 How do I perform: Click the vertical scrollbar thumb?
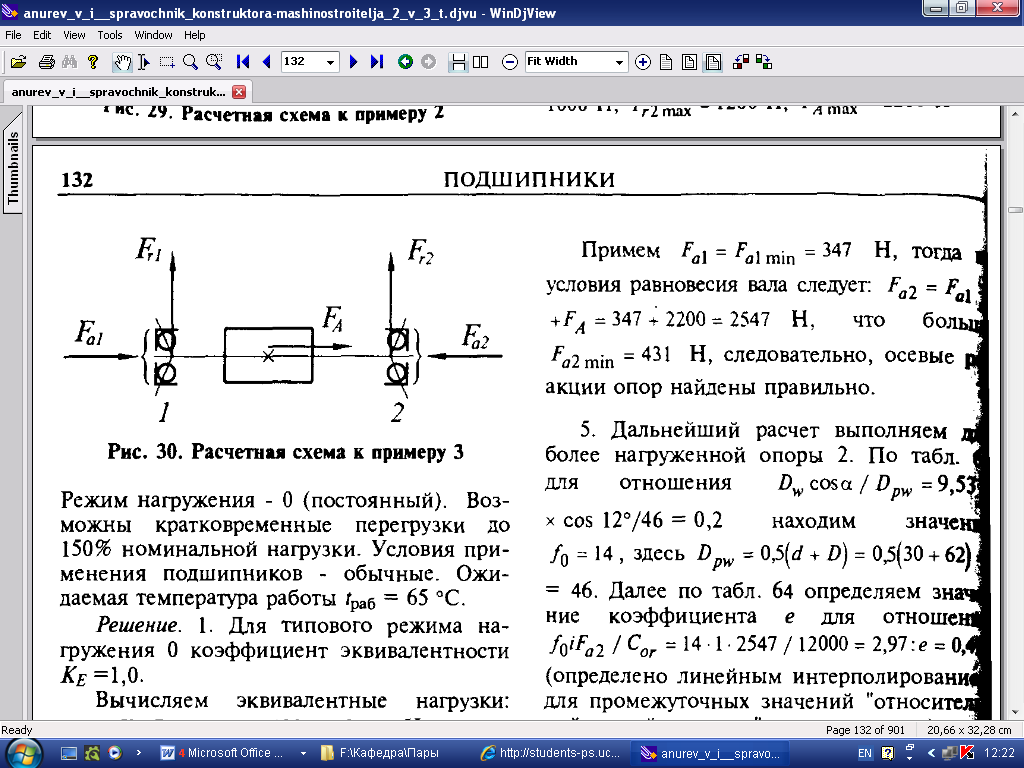(1016, 210)
